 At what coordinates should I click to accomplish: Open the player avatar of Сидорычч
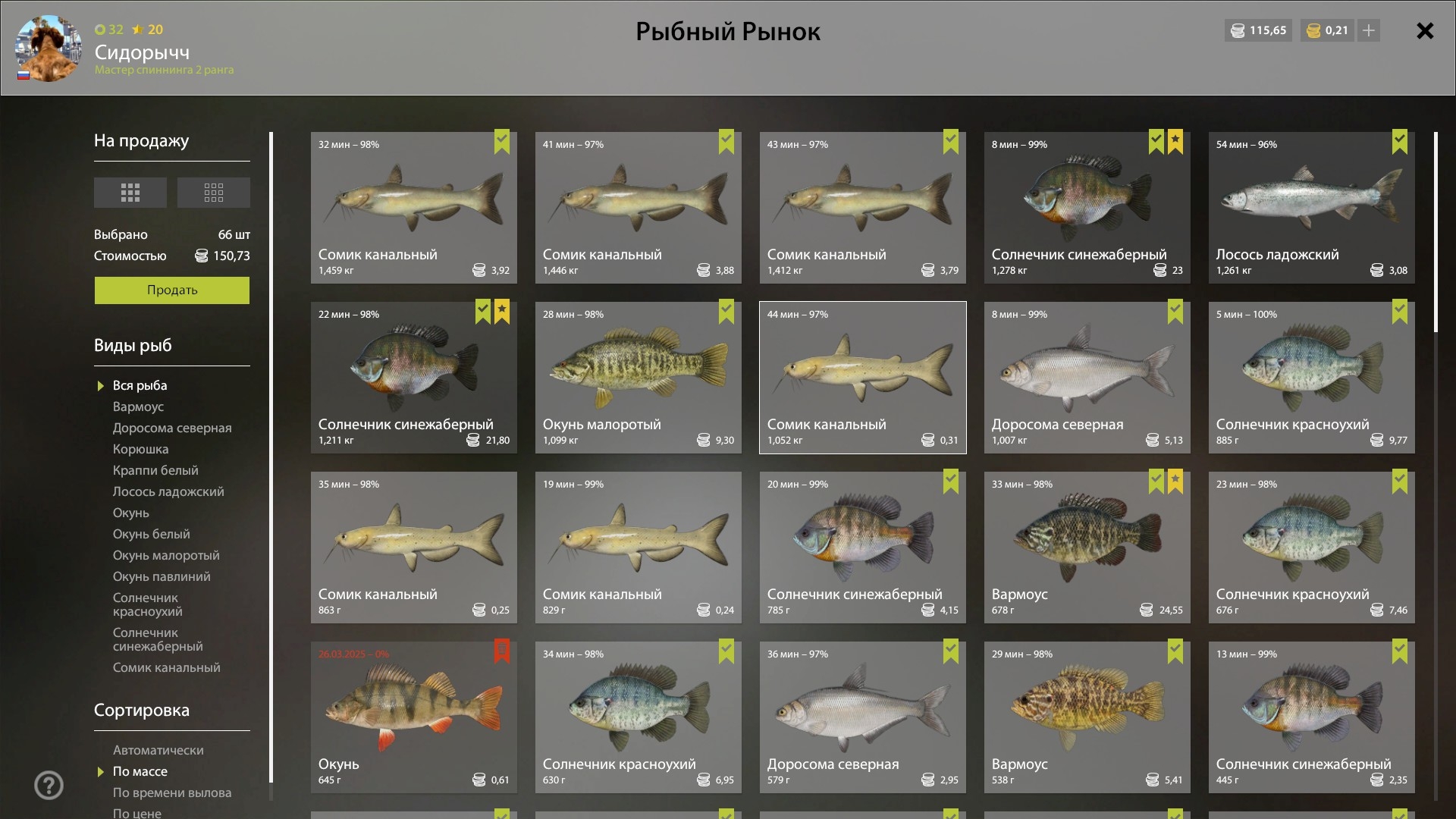point(49,49)
